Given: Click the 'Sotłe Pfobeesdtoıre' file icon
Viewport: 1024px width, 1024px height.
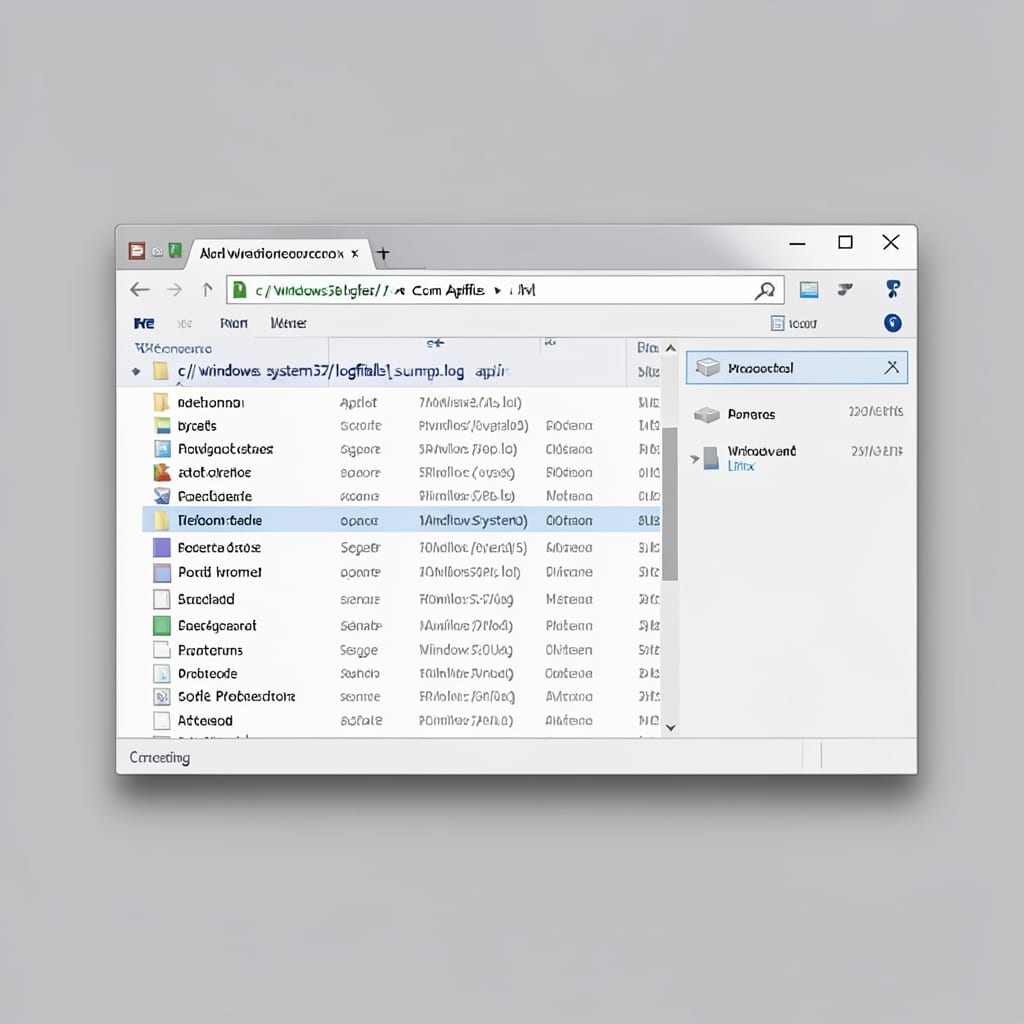Looking at the screenshot, I should [x=162, y=697].
